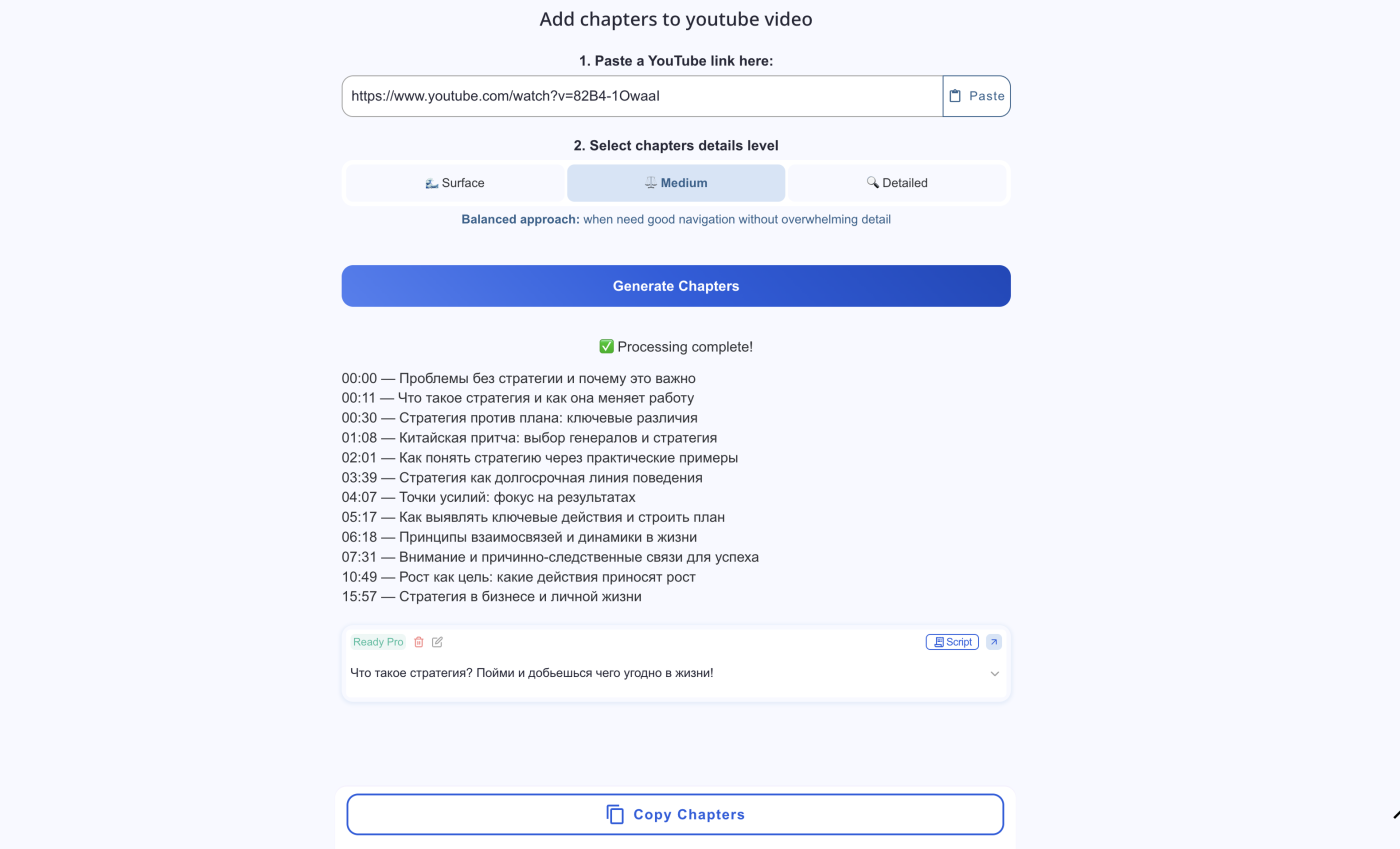Click the red trash delete icon
The width and height of the screenshot is (1400, 849).
[x=419, y=642]
